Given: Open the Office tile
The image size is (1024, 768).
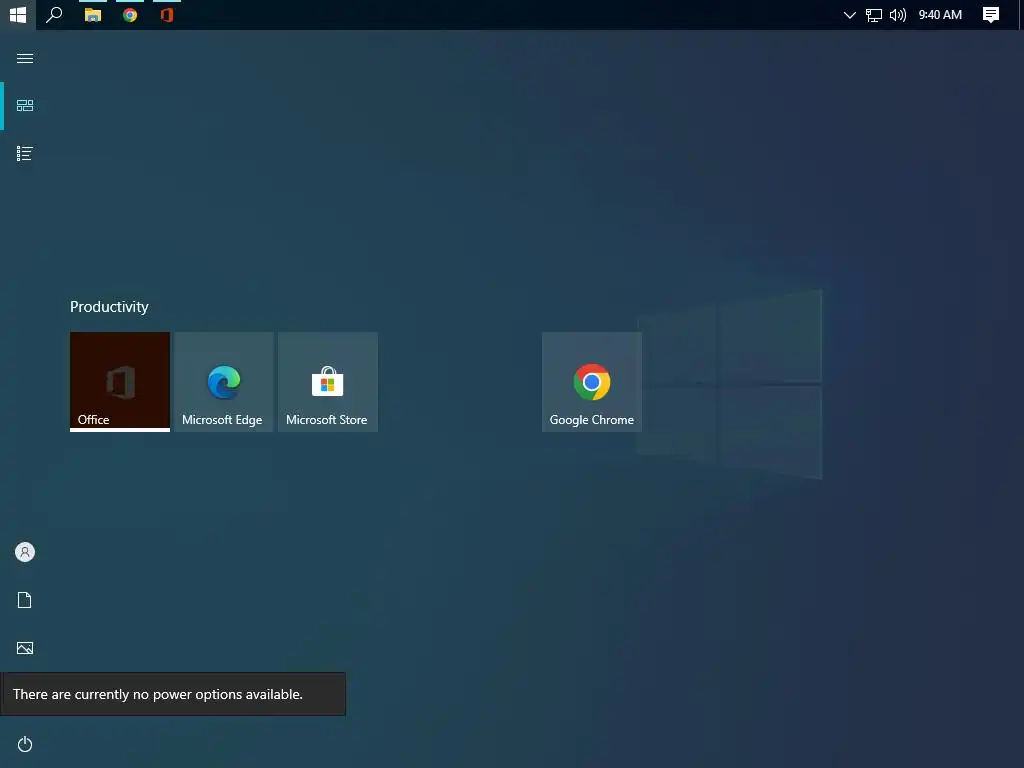Looking at the screenshot, I should (120, 381).
